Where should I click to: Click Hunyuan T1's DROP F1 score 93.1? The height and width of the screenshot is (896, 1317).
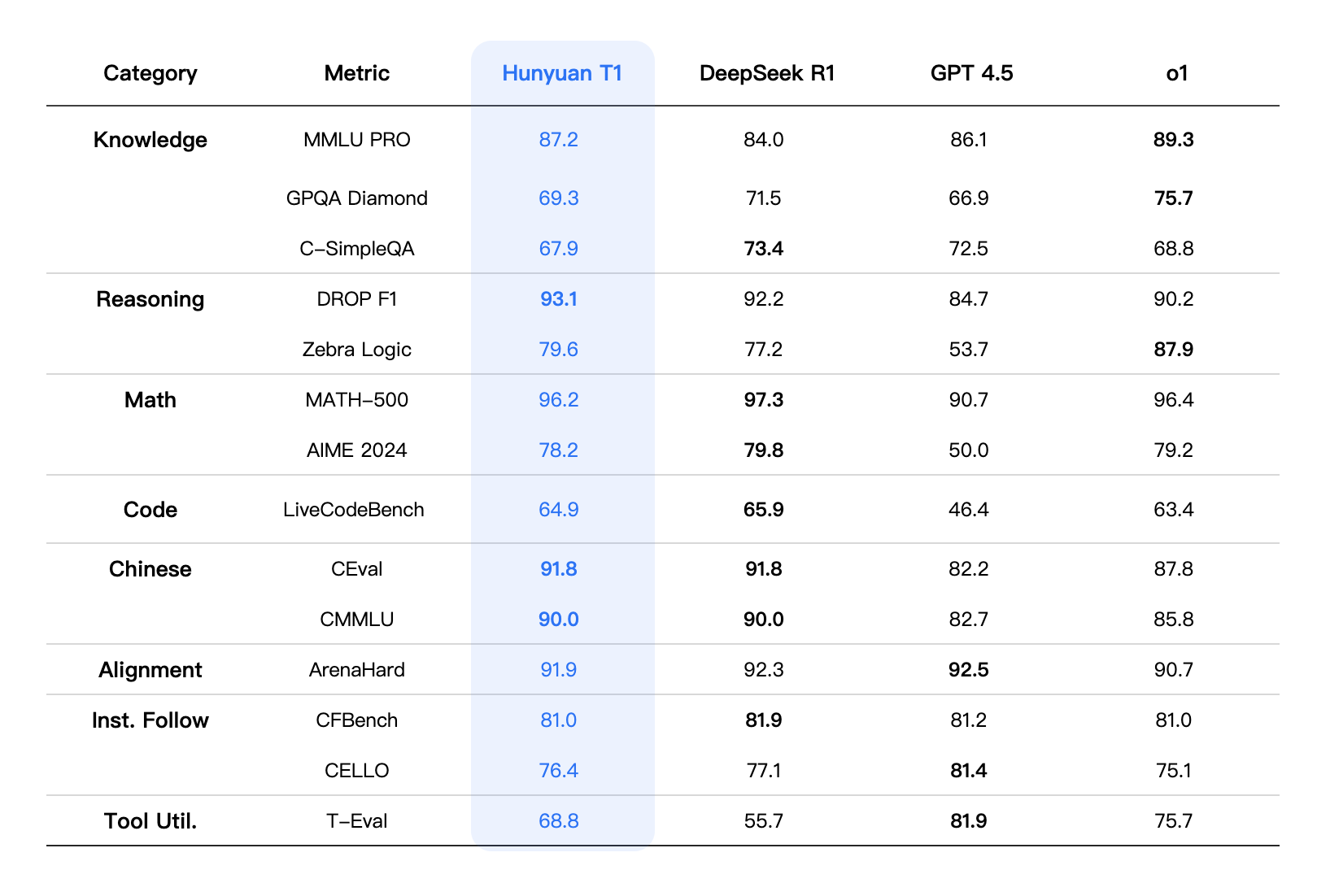click(x=559, y=299)
